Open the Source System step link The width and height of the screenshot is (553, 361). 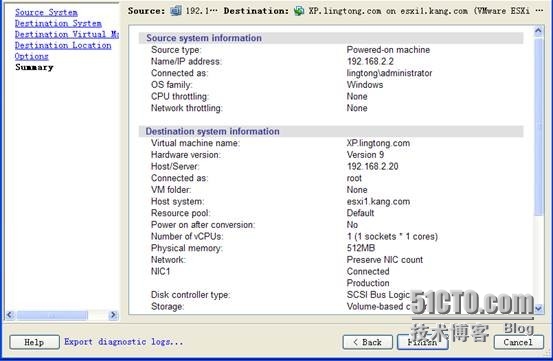coord(46,12)
